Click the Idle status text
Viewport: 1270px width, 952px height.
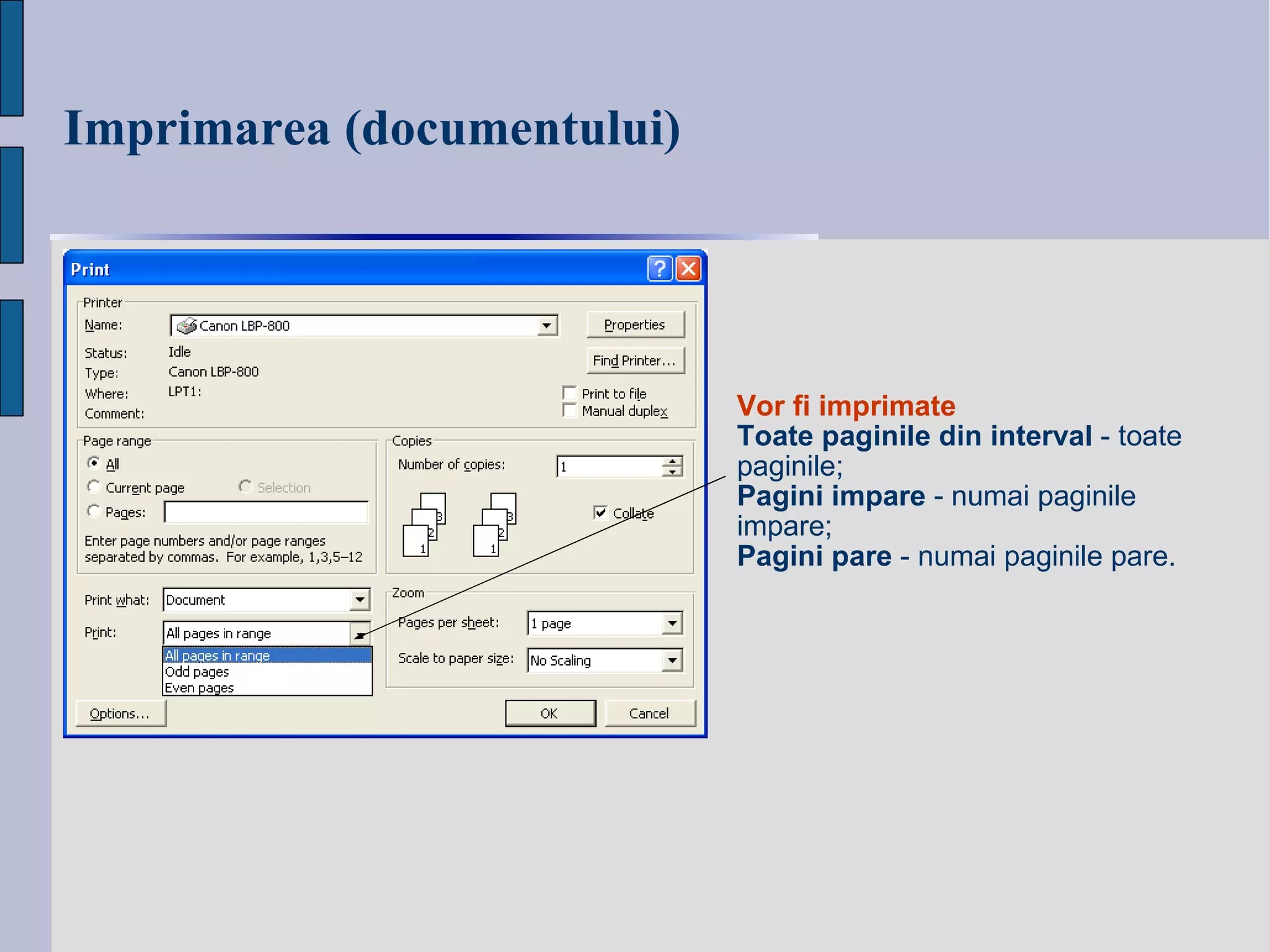click(x=180, y=352)
